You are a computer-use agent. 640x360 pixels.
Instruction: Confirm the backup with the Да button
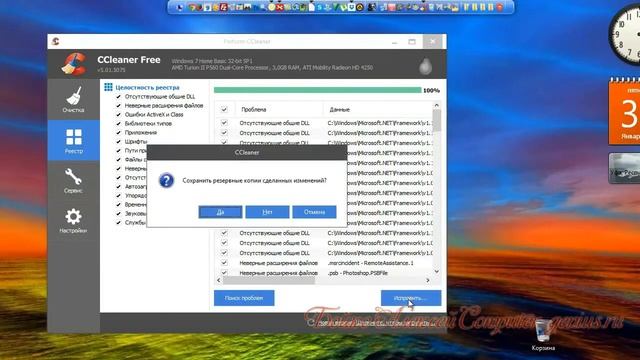click(x=220, y=212)
